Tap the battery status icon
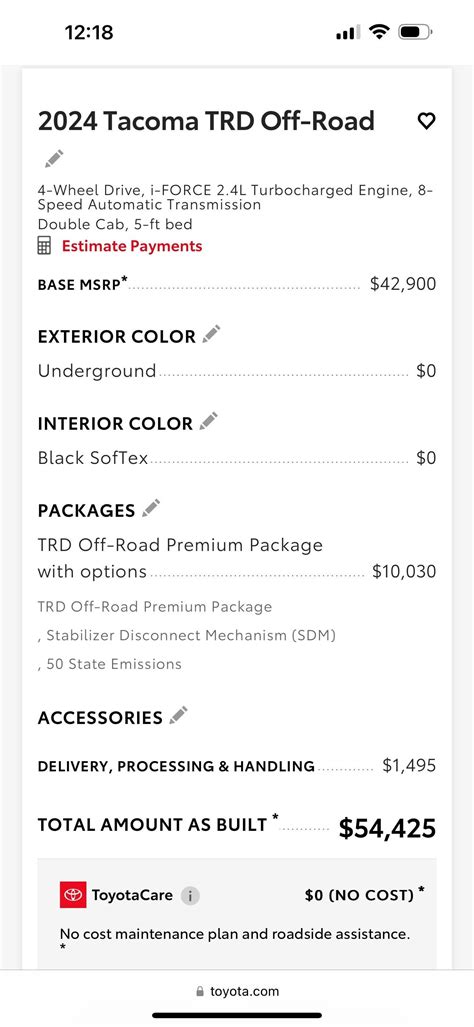Viewport: 474px width, 1027px height. click(415, 31)
